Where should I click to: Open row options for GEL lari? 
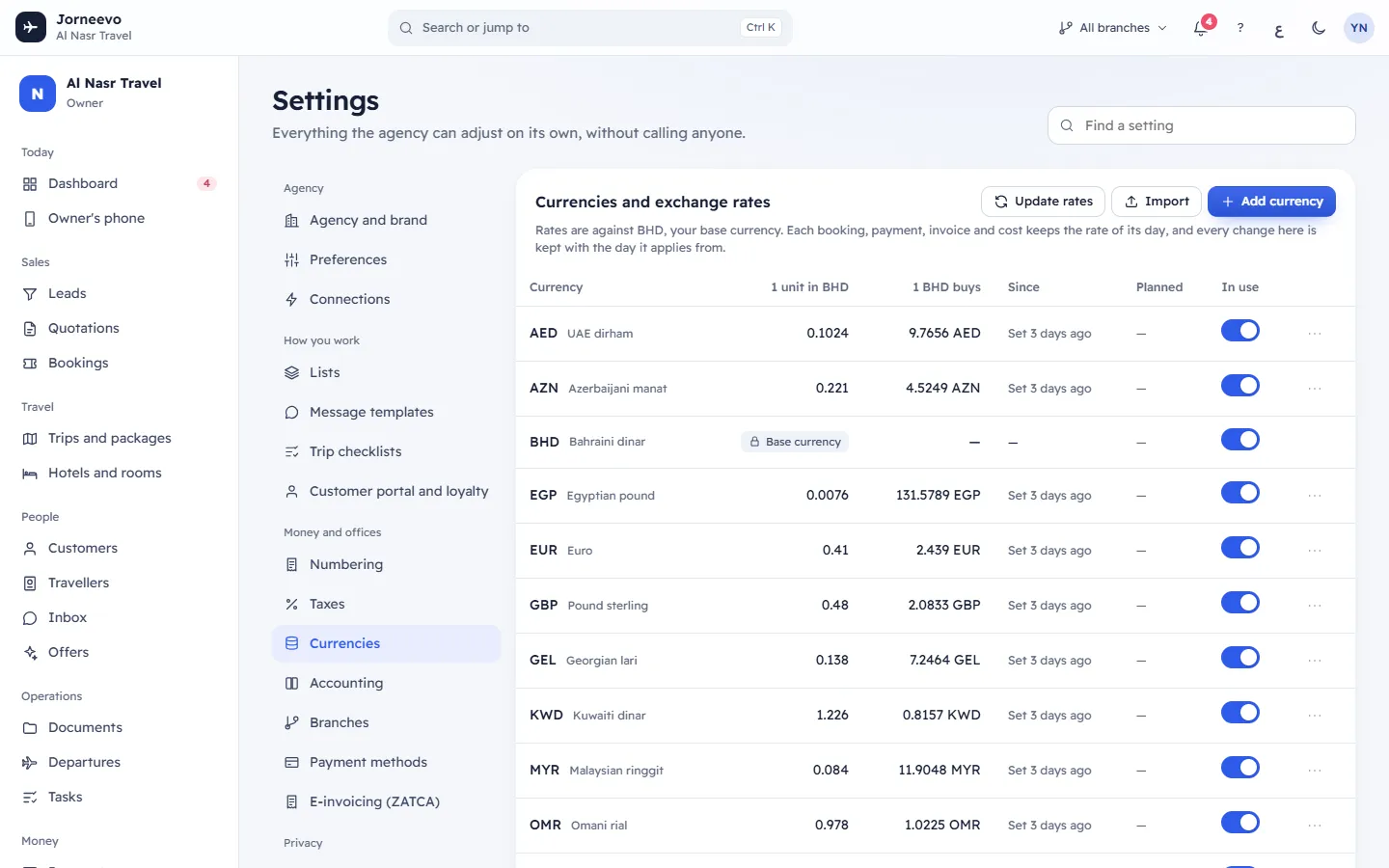click(1315, 661)
